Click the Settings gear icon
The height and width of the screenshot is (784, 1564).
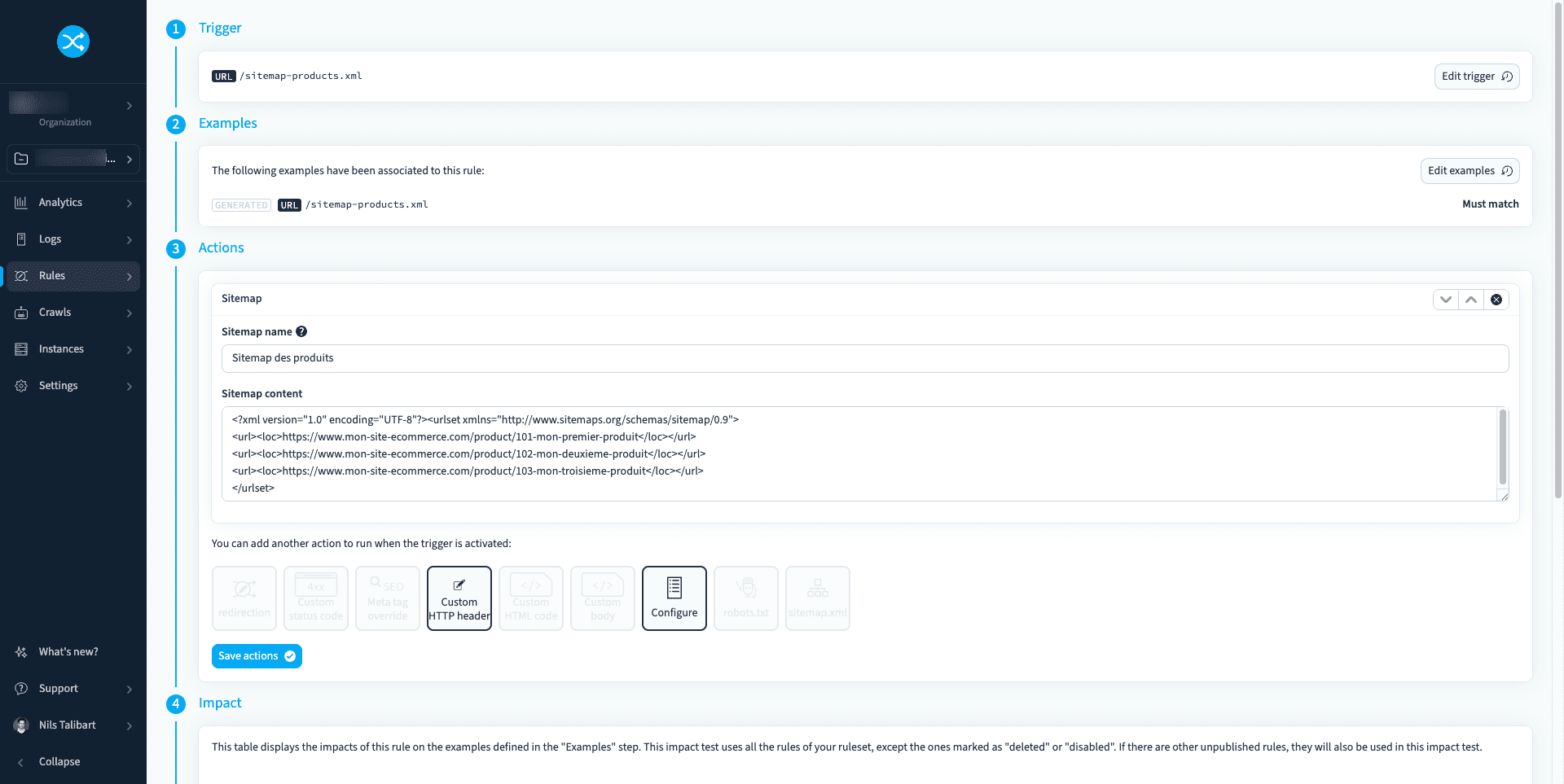coord(21,386)
